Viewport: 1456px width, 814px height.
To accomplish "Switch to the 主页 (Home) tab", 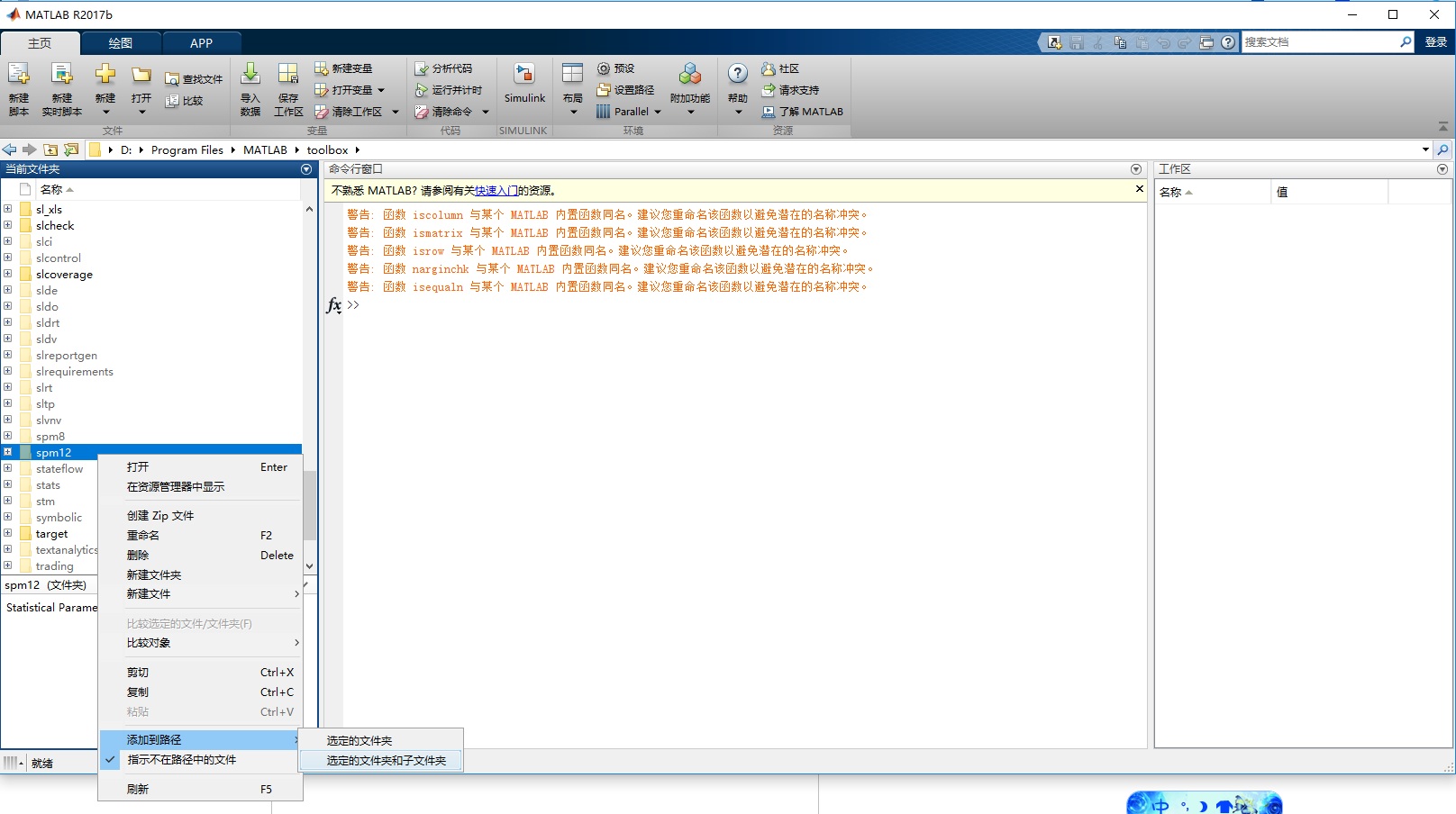I will click(40, 43).
